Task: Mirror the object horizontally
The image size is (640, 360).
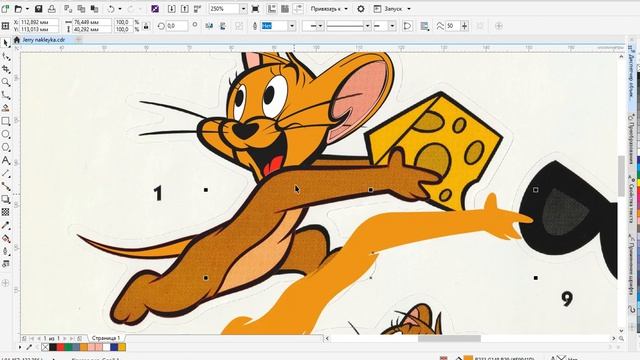Action: 209,26
